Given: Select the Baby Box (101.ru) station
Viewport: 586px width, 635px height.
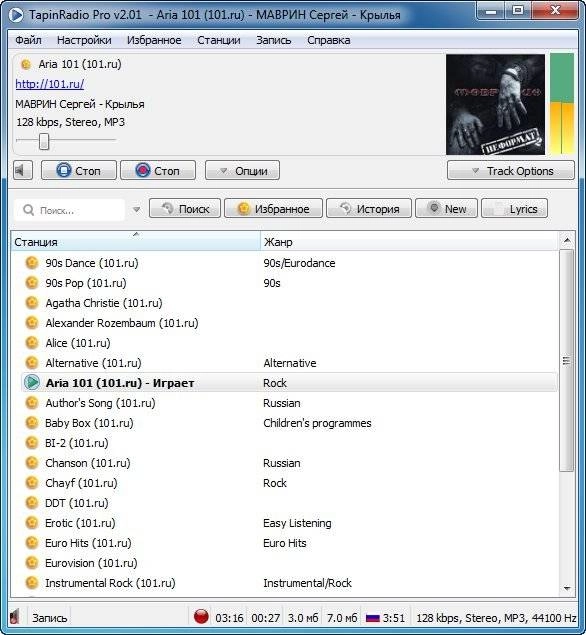Looking at the screenshot, I should pos(89,423).
